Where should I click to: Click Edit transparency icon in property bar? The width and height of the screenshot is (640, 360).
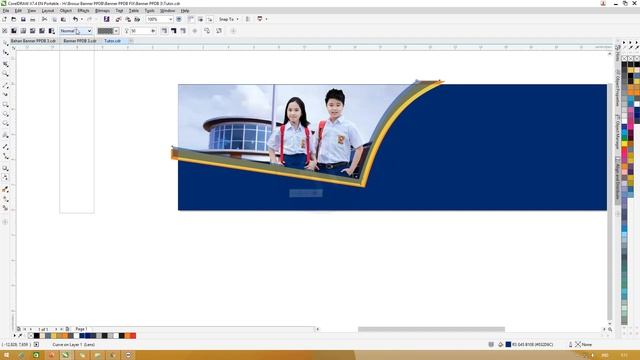[x=219, y=31]
